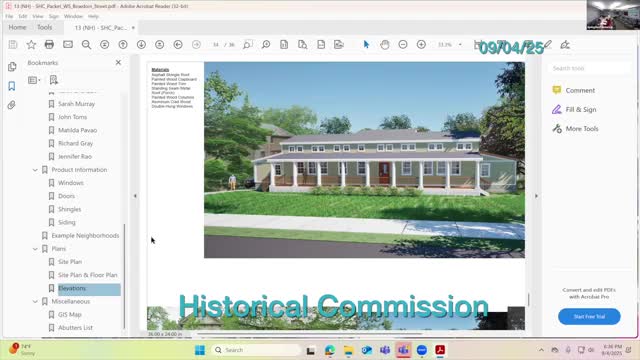Click the Search tools field
Screen dimensions: 640x360
(x=589, y=68)
